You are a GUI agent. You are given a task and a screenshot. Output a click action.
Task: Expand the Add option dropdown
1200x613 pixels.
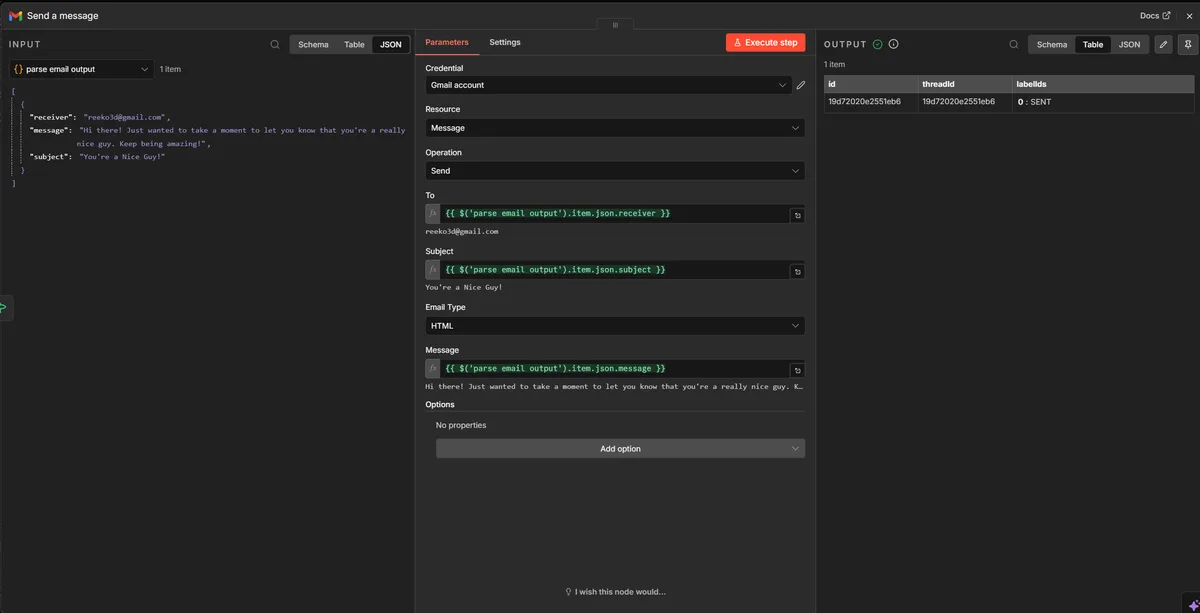[621, 448]
